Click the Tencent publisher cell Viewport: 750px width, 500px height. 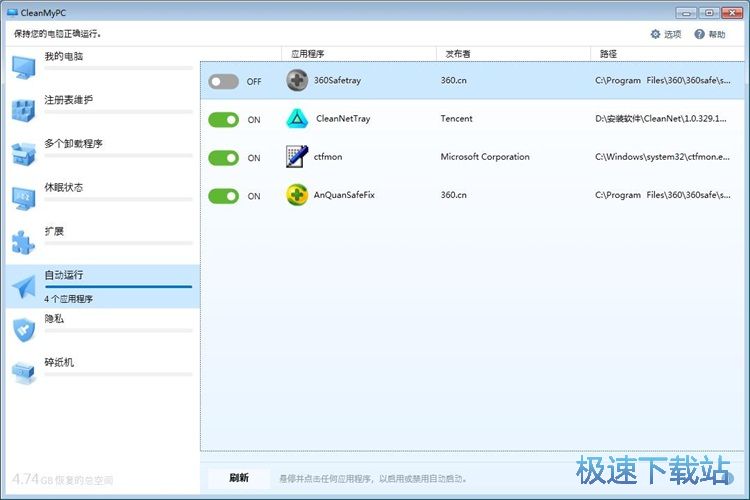[x=456, y=119]
